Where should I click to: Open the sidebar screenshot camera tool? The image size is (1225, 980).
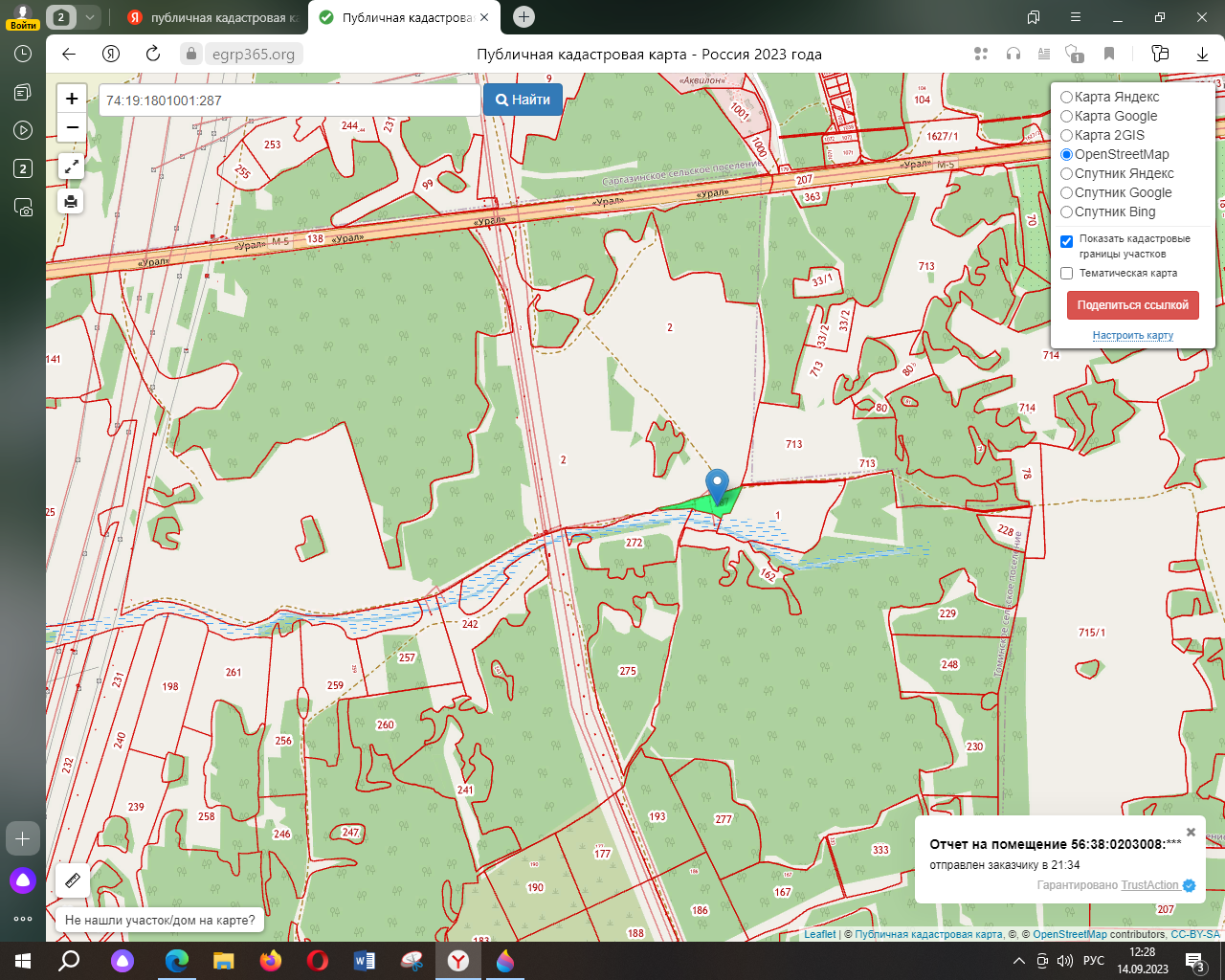[23, 207]
